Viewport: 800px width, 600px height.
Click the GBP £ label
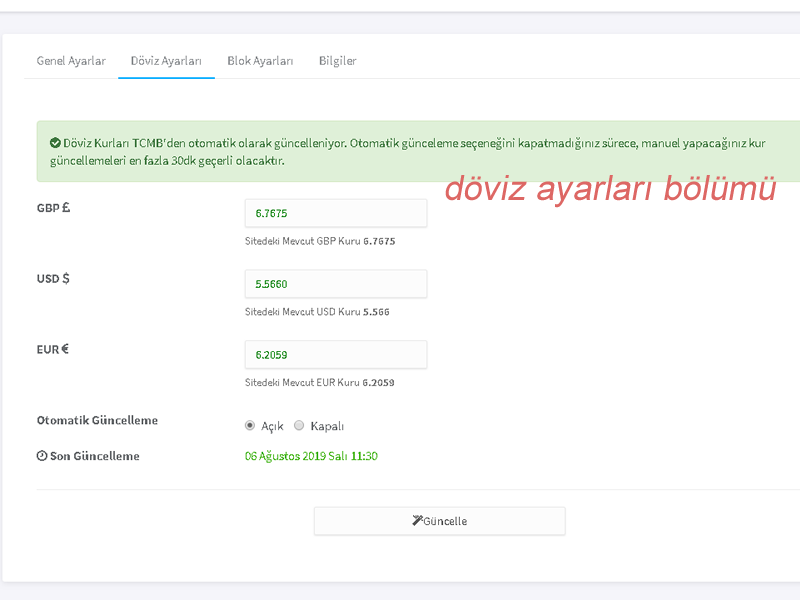click(x=53, y=209)
